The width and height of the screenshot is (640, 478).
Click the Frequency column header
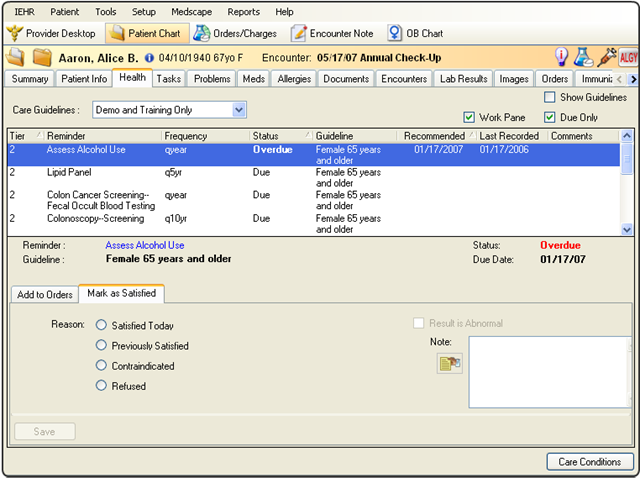tap(206, 136)
